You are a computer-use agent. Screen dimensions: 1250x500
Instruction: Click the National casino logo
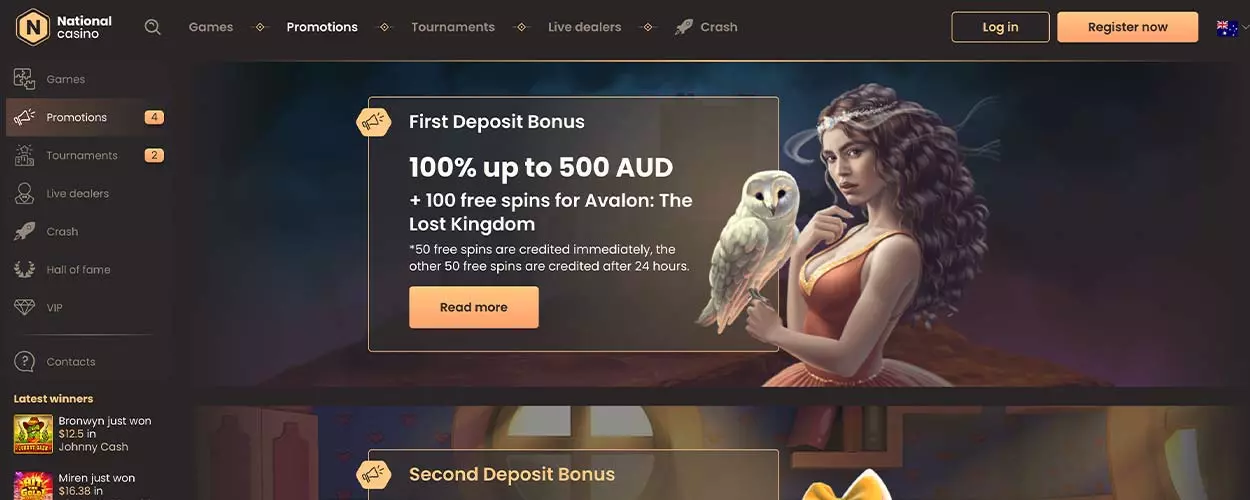64,27
